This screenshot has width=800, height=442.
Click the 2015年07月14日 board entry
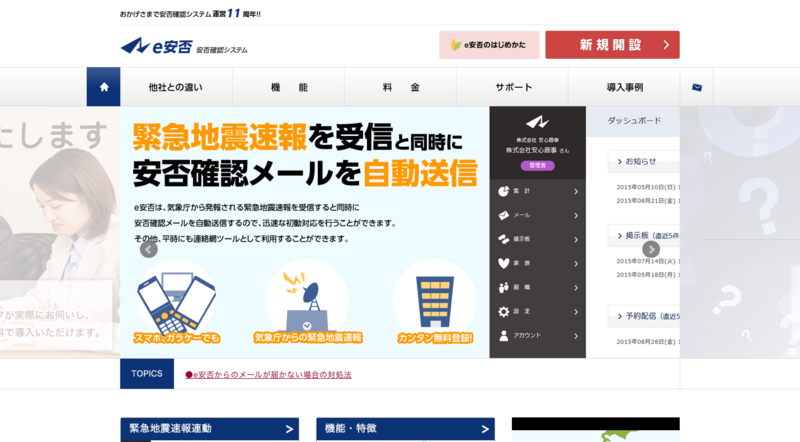pyautogui.click(x=648, y=261)
